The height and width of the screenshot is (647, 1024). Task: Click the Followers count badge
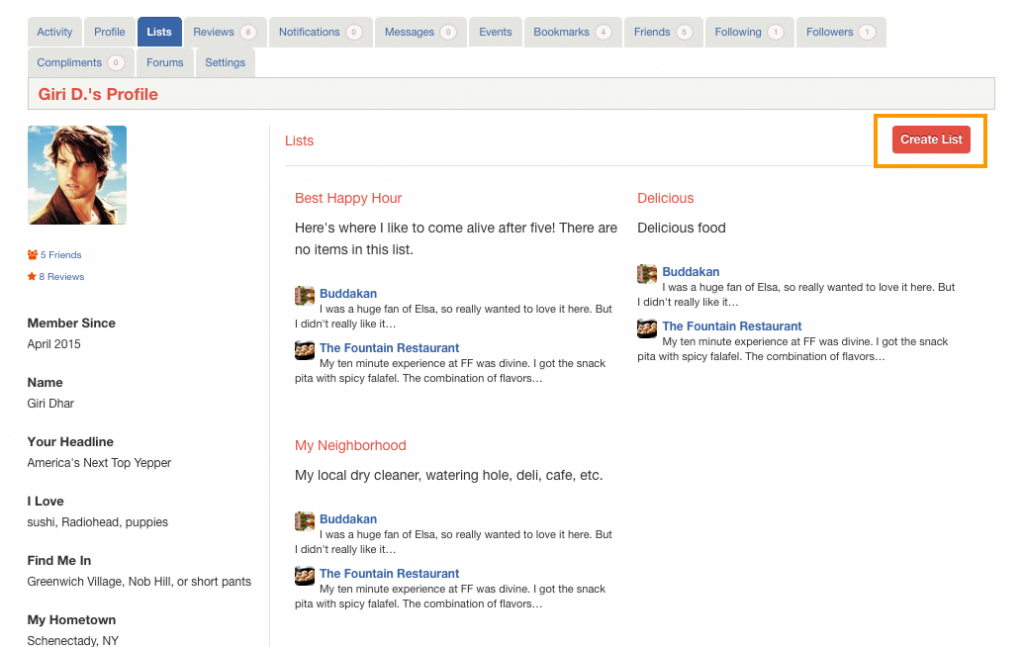(867, 32)
